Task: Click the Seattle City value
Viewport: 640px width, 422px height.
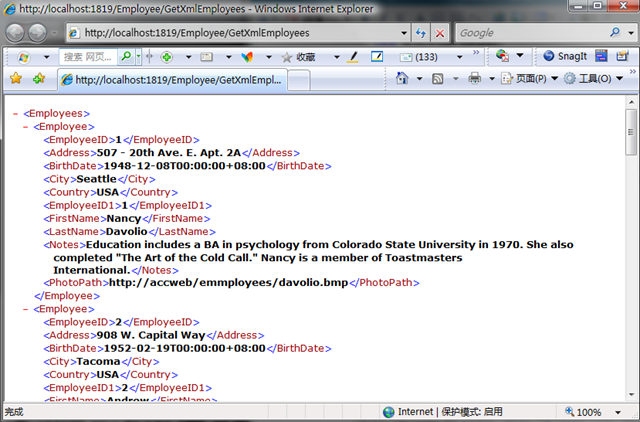Action: pos(96,179)
